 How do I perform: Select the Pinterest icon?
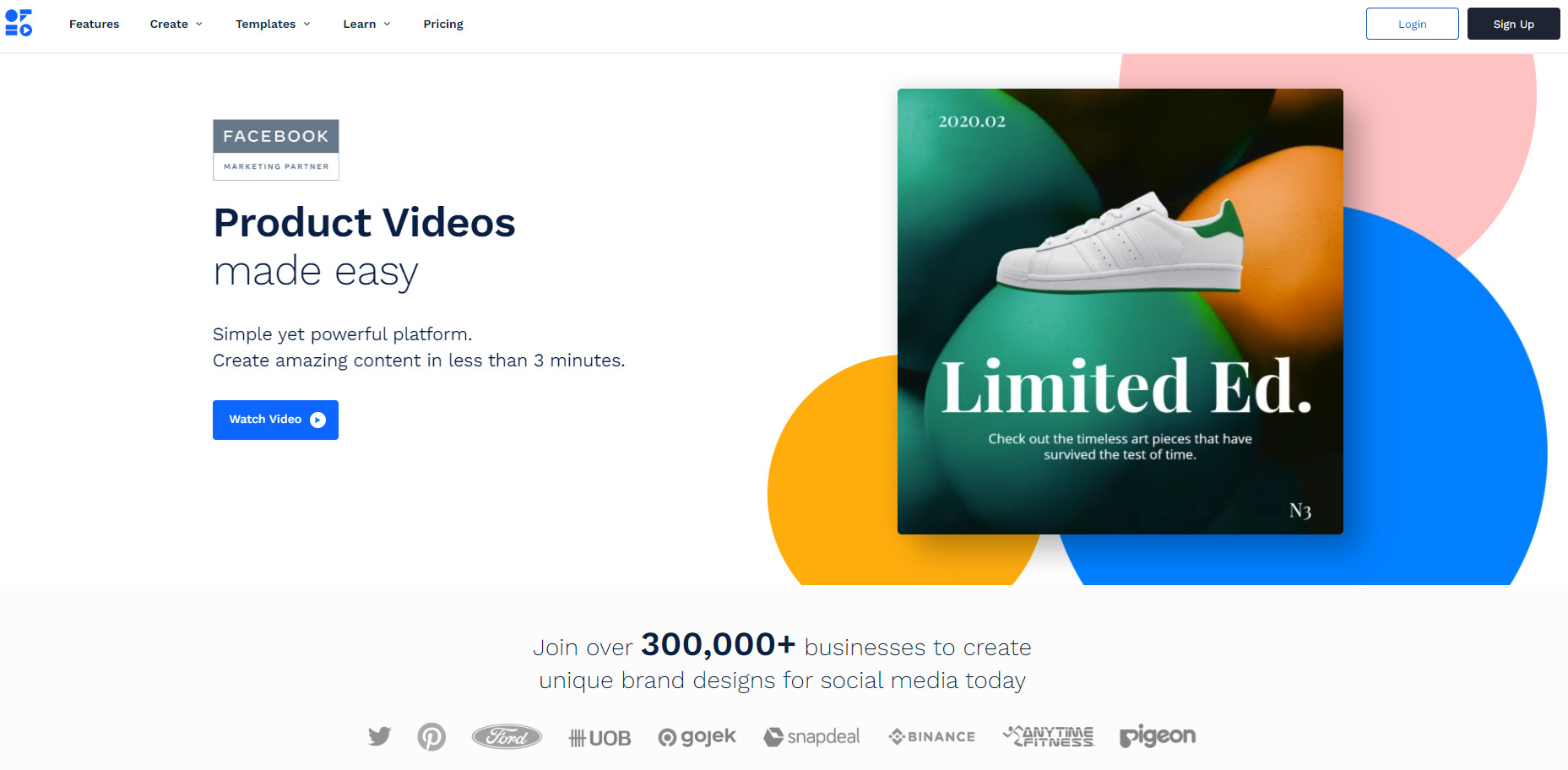(x=431, y=736)
